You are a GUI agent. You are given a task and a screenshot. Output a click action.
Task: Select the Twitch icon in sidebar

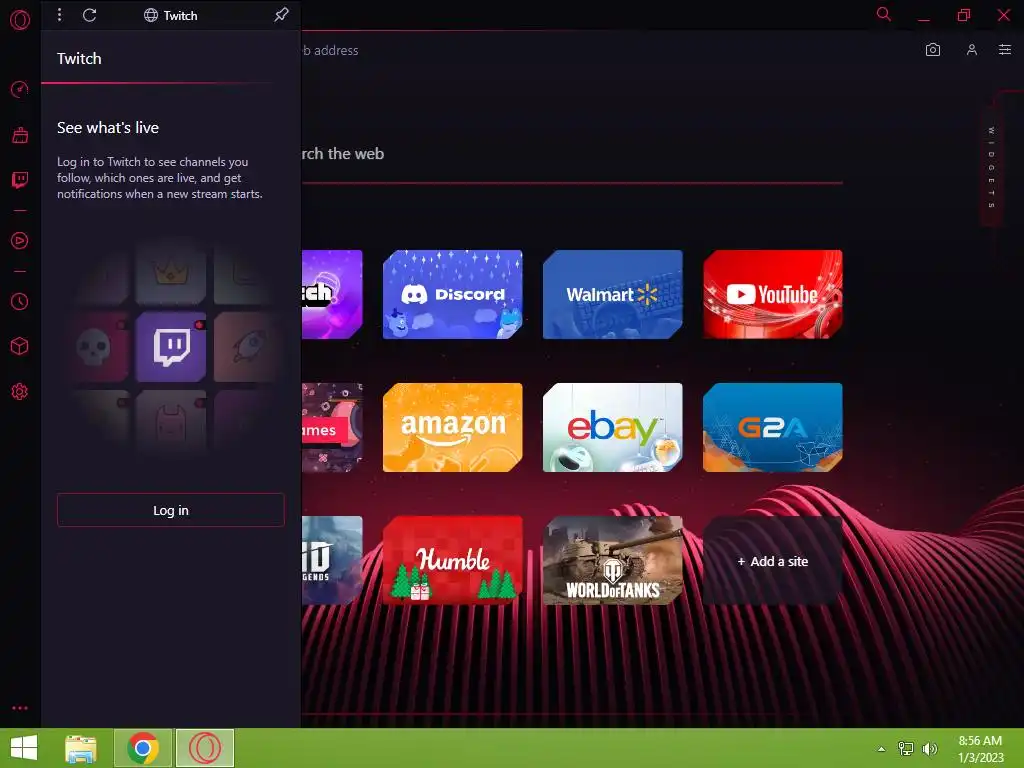[20, 180]
